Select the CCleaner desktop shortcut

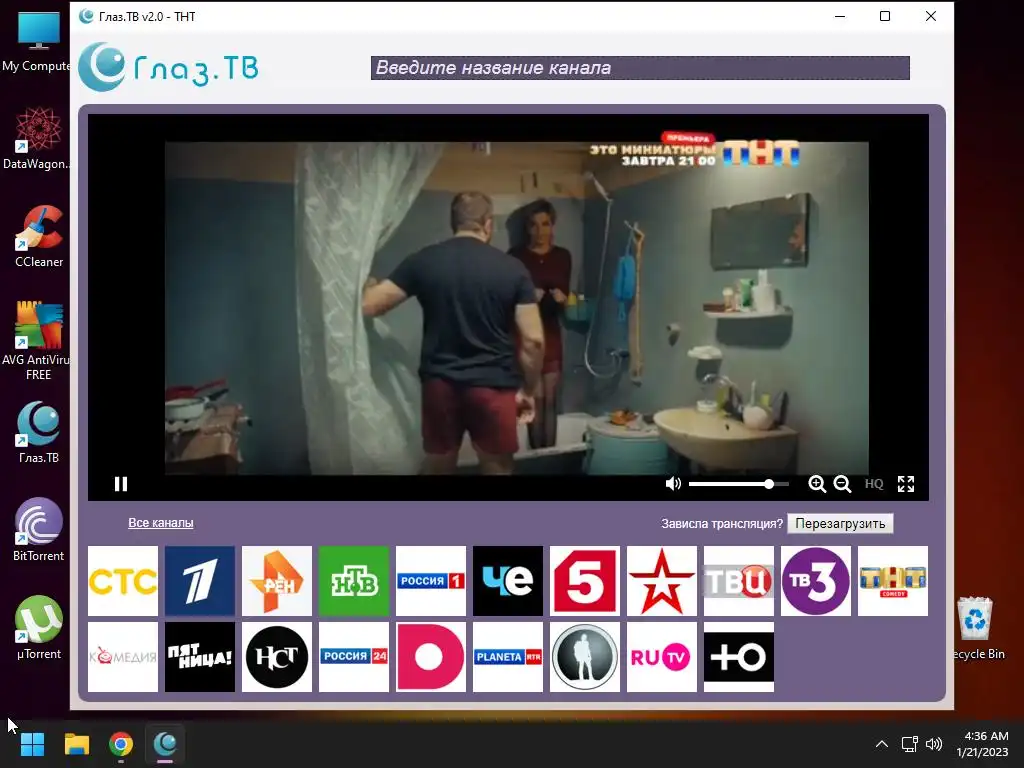39,236
